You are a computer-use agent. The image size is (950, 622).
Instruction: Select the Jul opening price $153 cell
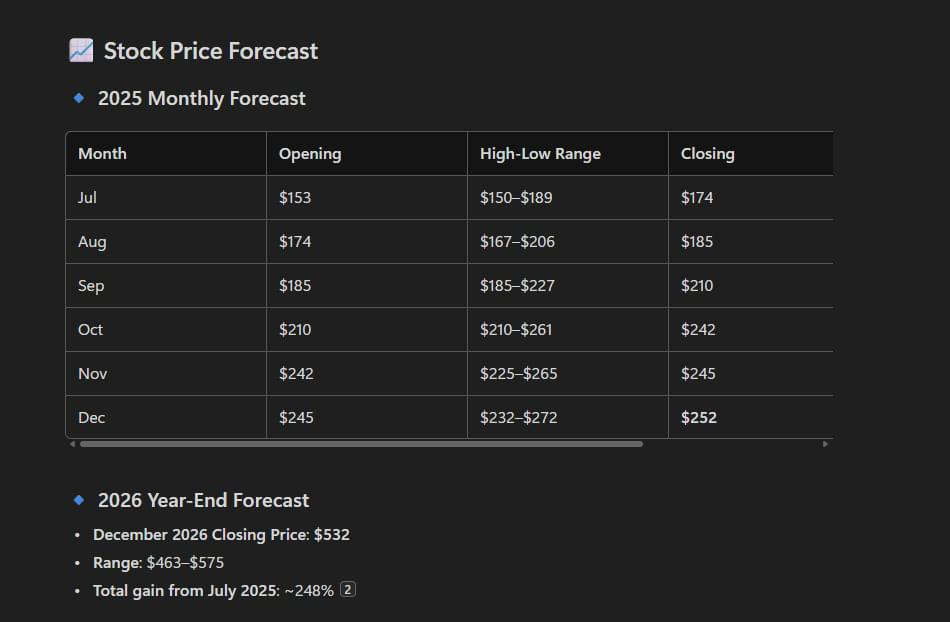click(x=367, y=197)
